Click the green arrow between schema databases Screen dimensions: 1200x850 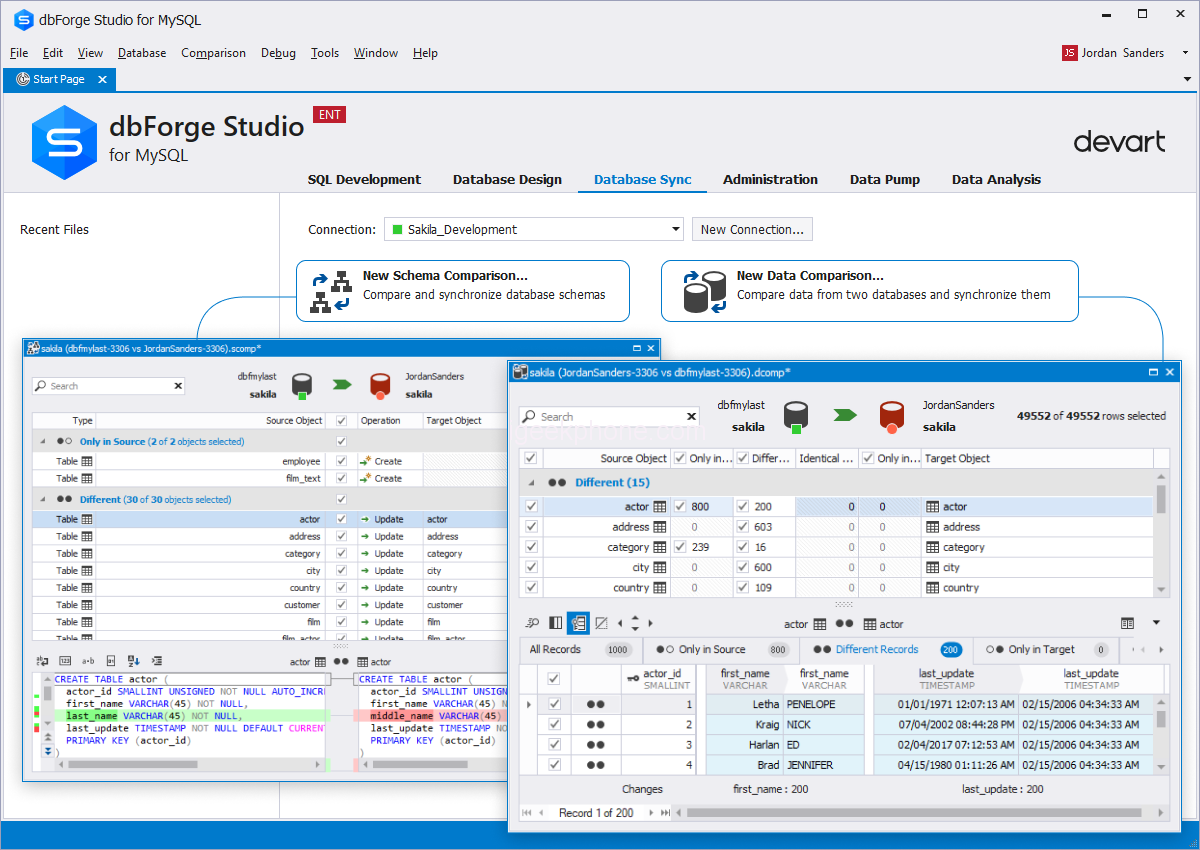point(343,384)
